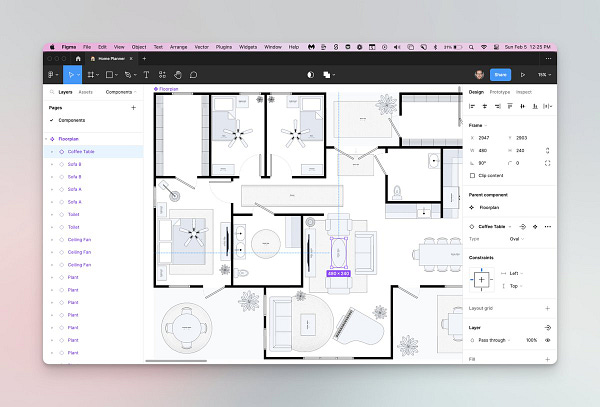
Task: Align selection right
Action: pyautogui.click(x=497, y=106)
